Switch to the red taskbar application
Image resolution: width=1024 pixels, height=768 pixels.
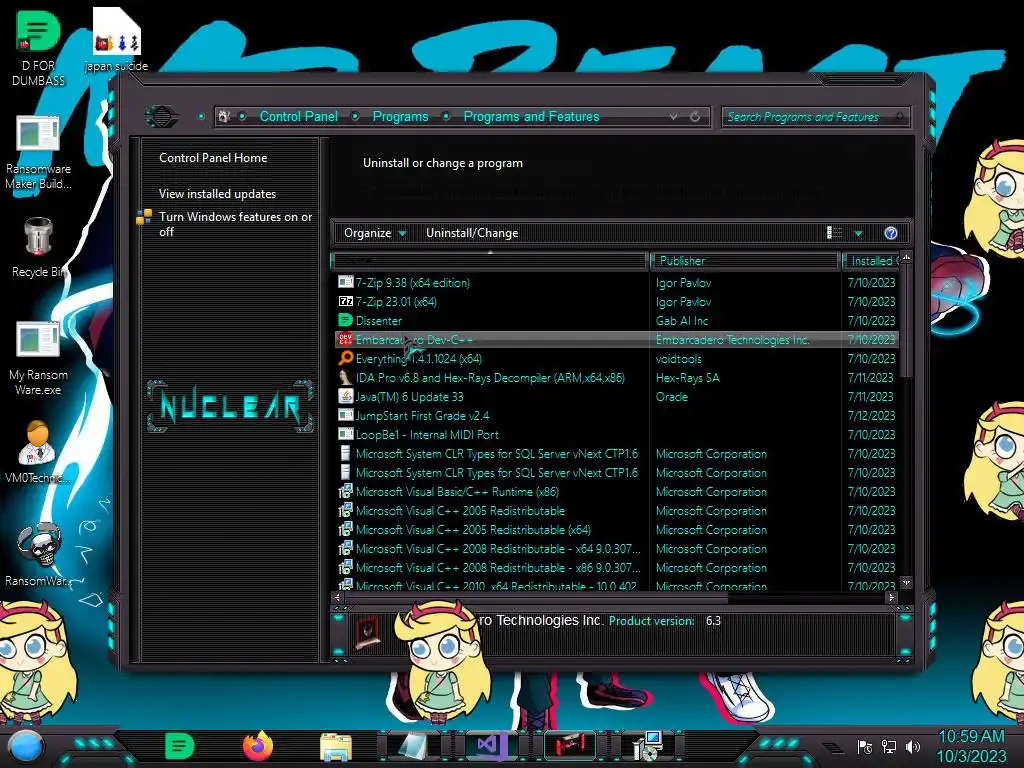[569, 746]
